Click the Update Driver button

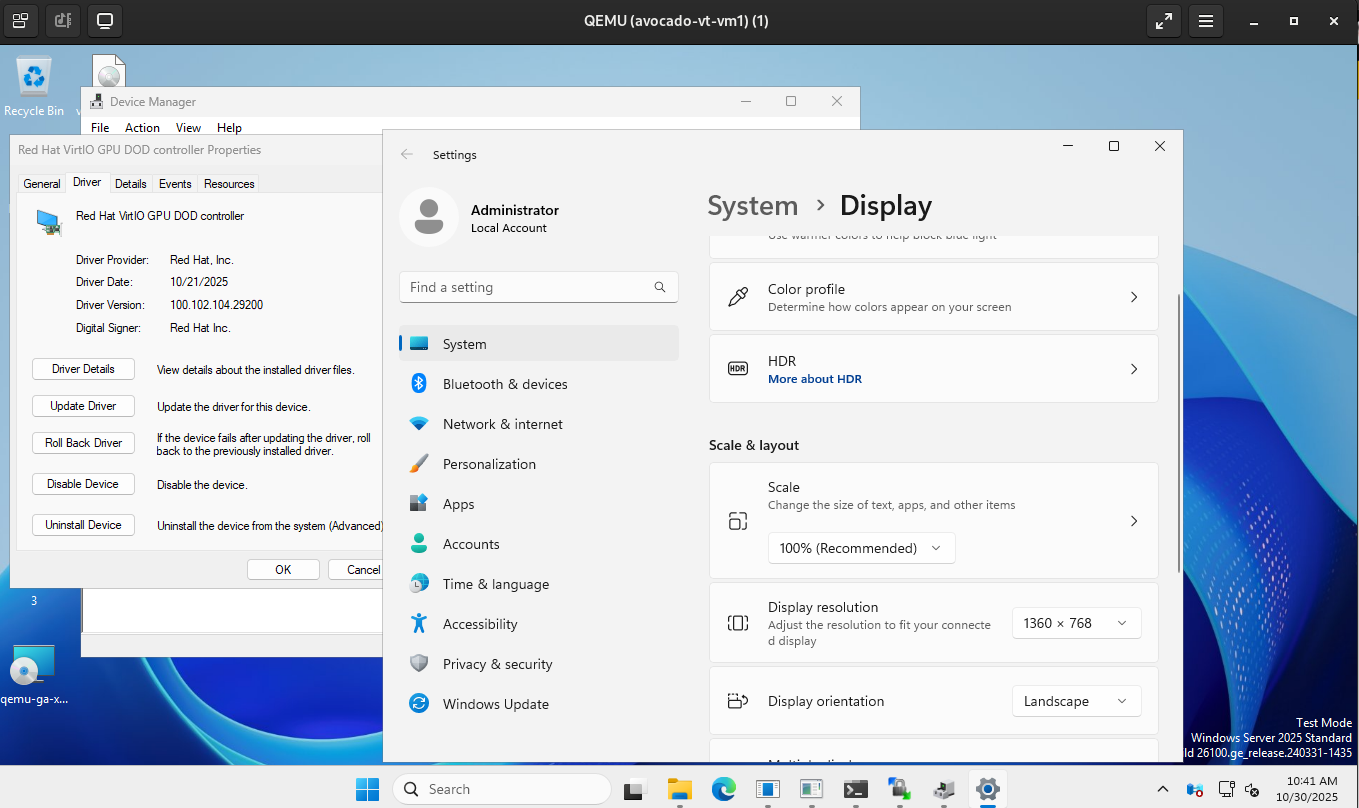(83, 406)
